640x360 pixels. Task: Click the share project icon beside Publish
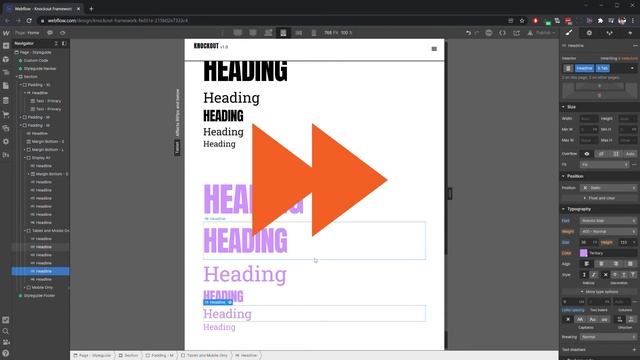click(516, 33)
